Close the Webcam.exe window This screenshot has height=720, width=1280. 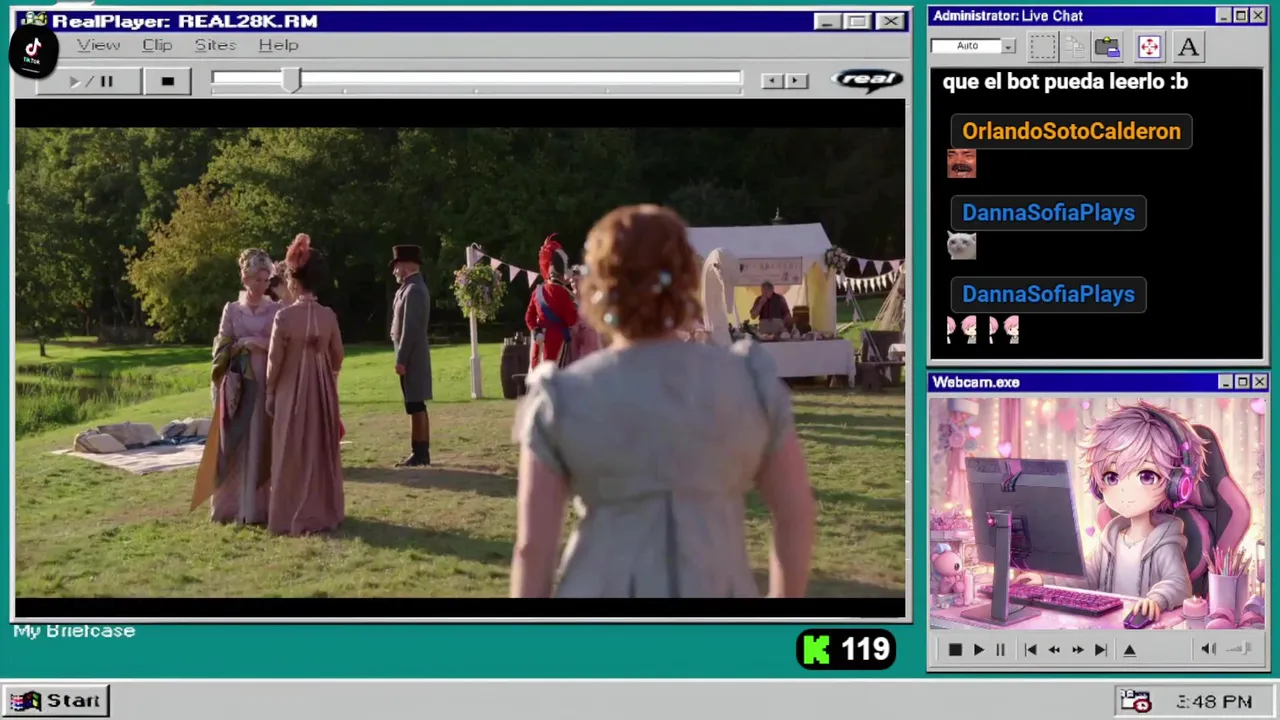coord(1259,382)
